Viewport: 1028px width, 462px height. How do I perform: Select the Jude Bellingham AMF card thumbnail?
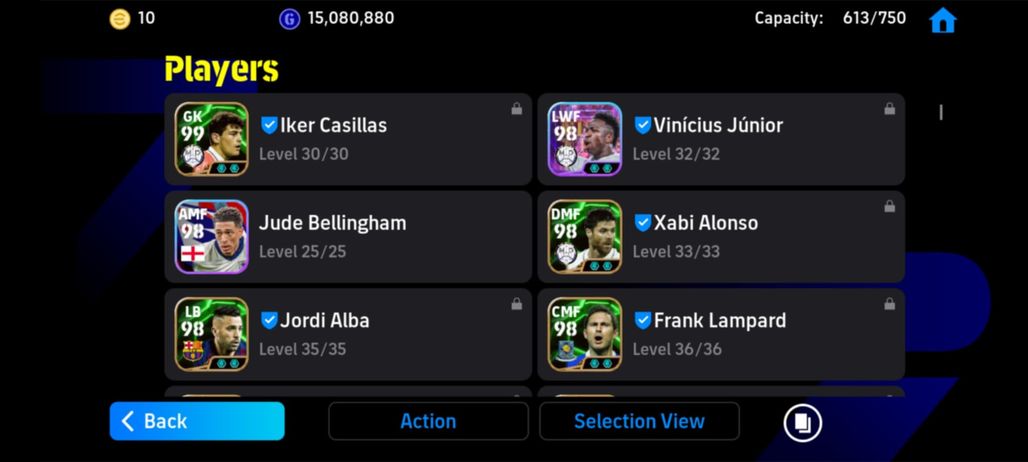point(212,237)
